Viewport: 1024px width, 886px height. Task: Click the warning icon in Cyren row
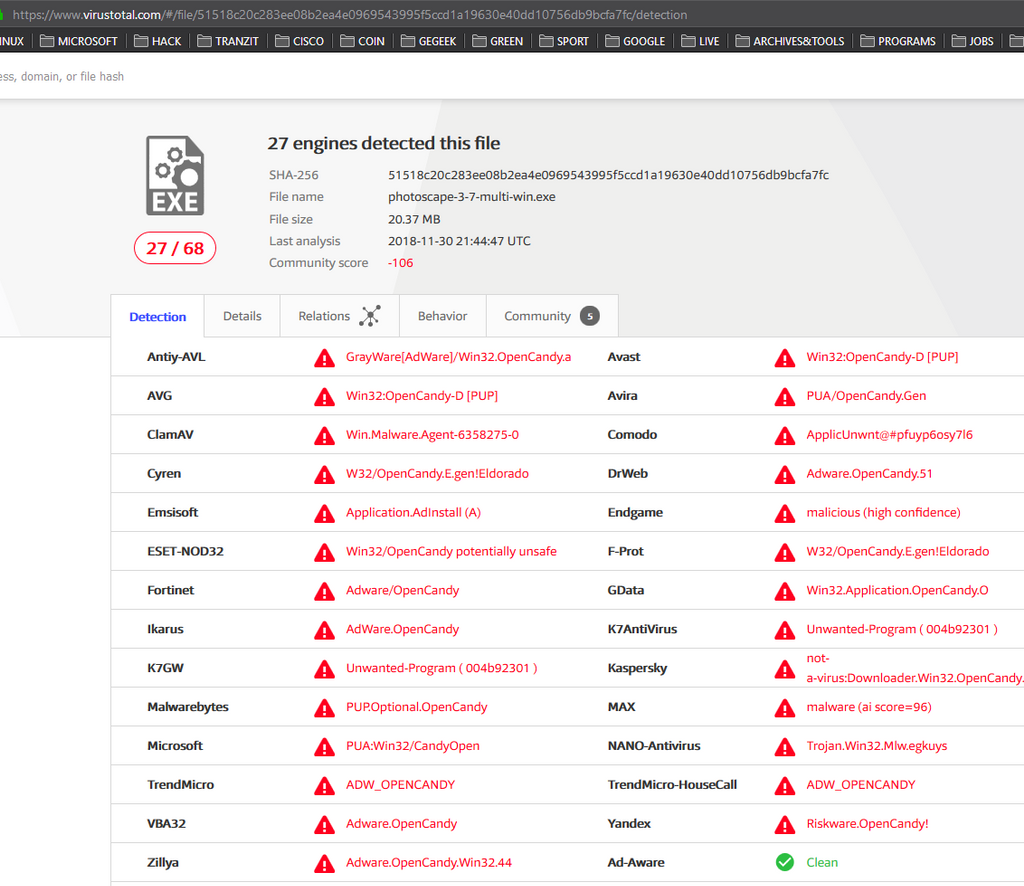pos(324,474)
